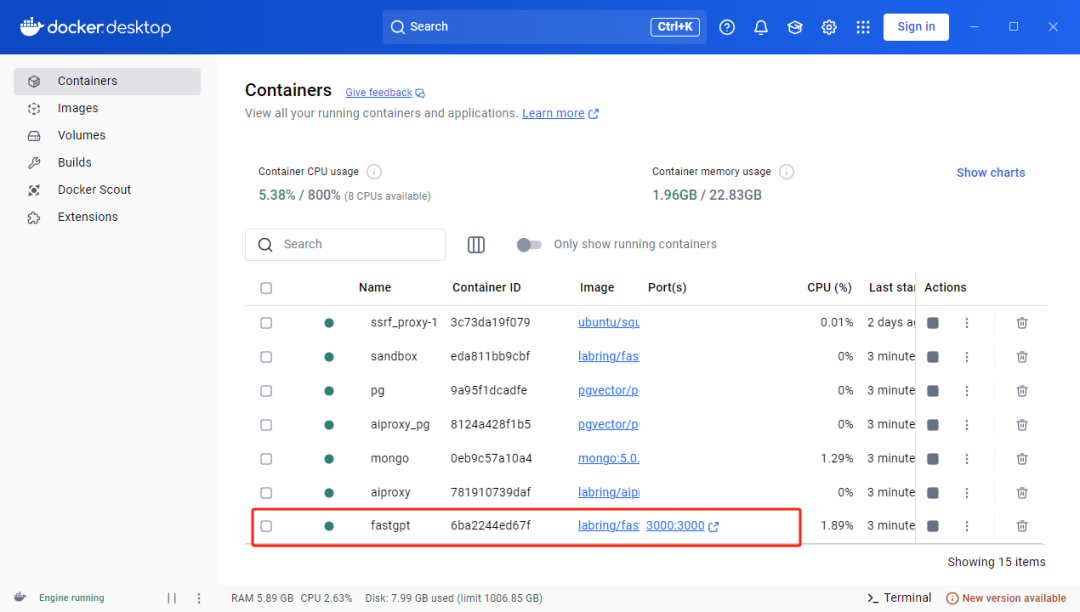Check the fastgpt container checkbox
Viewport: 1080px width, 612px height.
(266, 526)
